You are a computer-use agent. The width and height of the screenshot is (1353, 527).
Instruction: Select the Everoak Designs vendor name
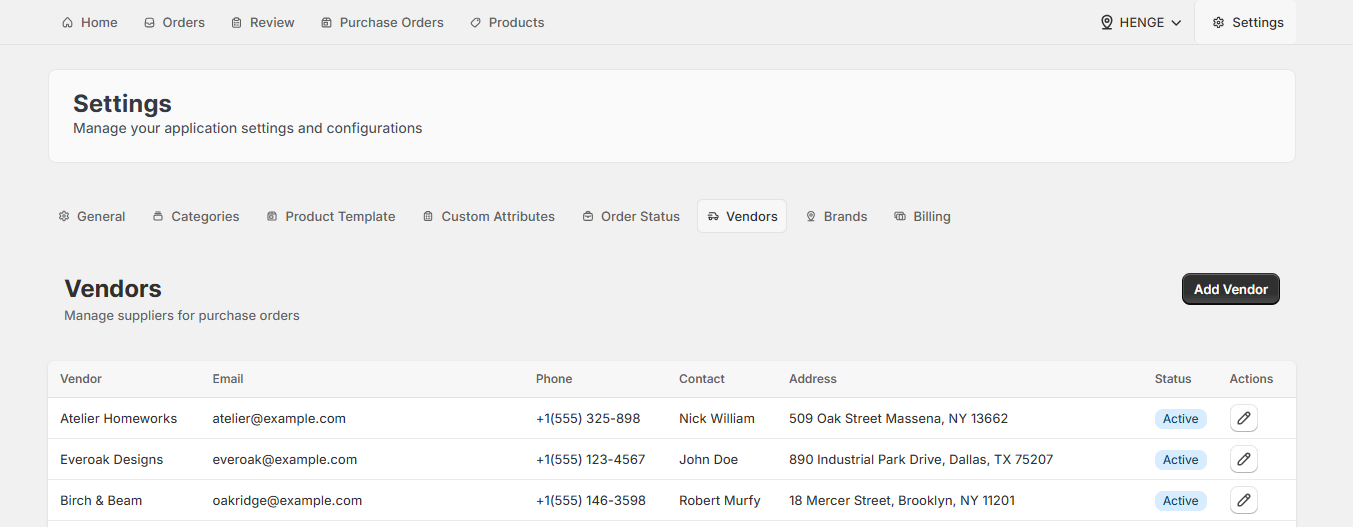(111, 460)
